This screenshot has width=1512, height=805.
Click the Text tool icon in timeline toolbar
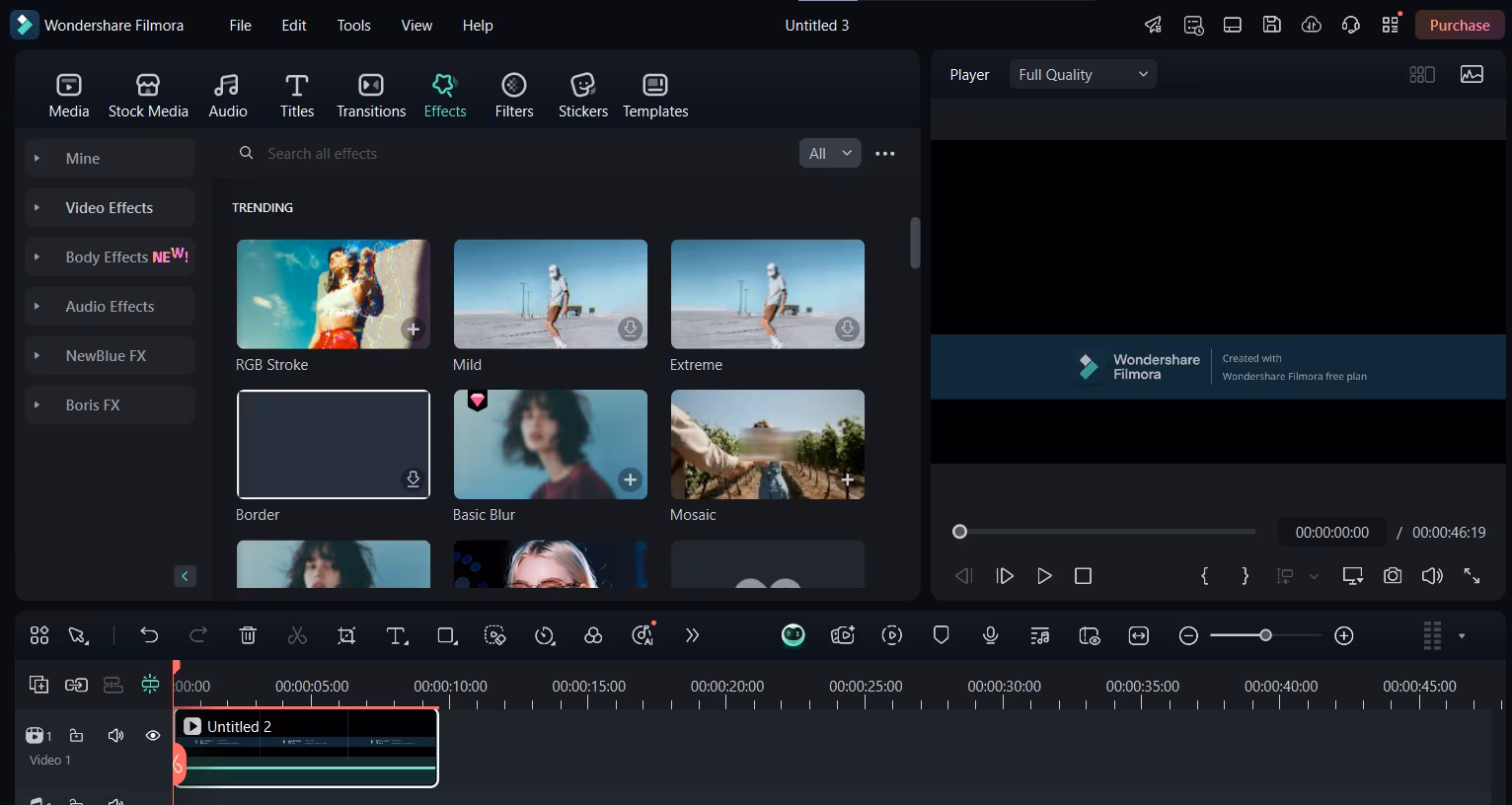click(x=397, y=636)
